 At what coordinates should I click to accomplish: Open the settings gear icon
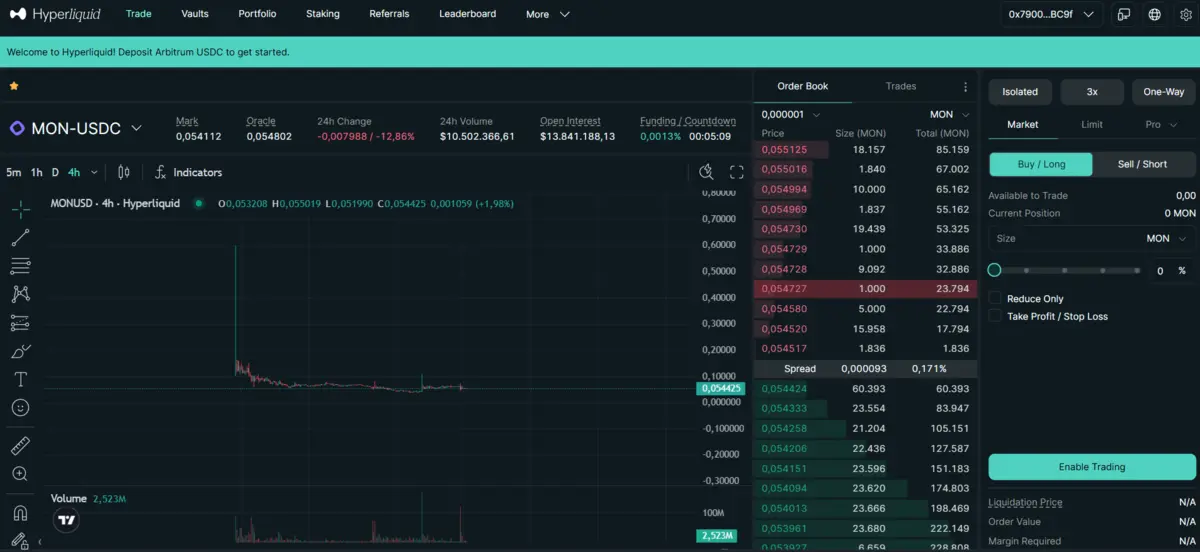(1186, 15)
